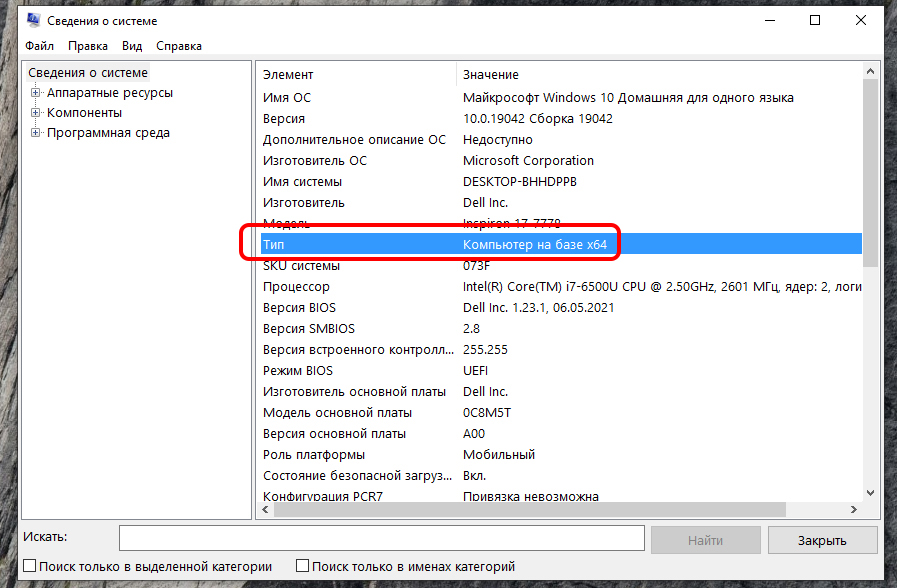This screenshot has height=588, width=897.
Task: Open the Правка menu
Action: 88,46
